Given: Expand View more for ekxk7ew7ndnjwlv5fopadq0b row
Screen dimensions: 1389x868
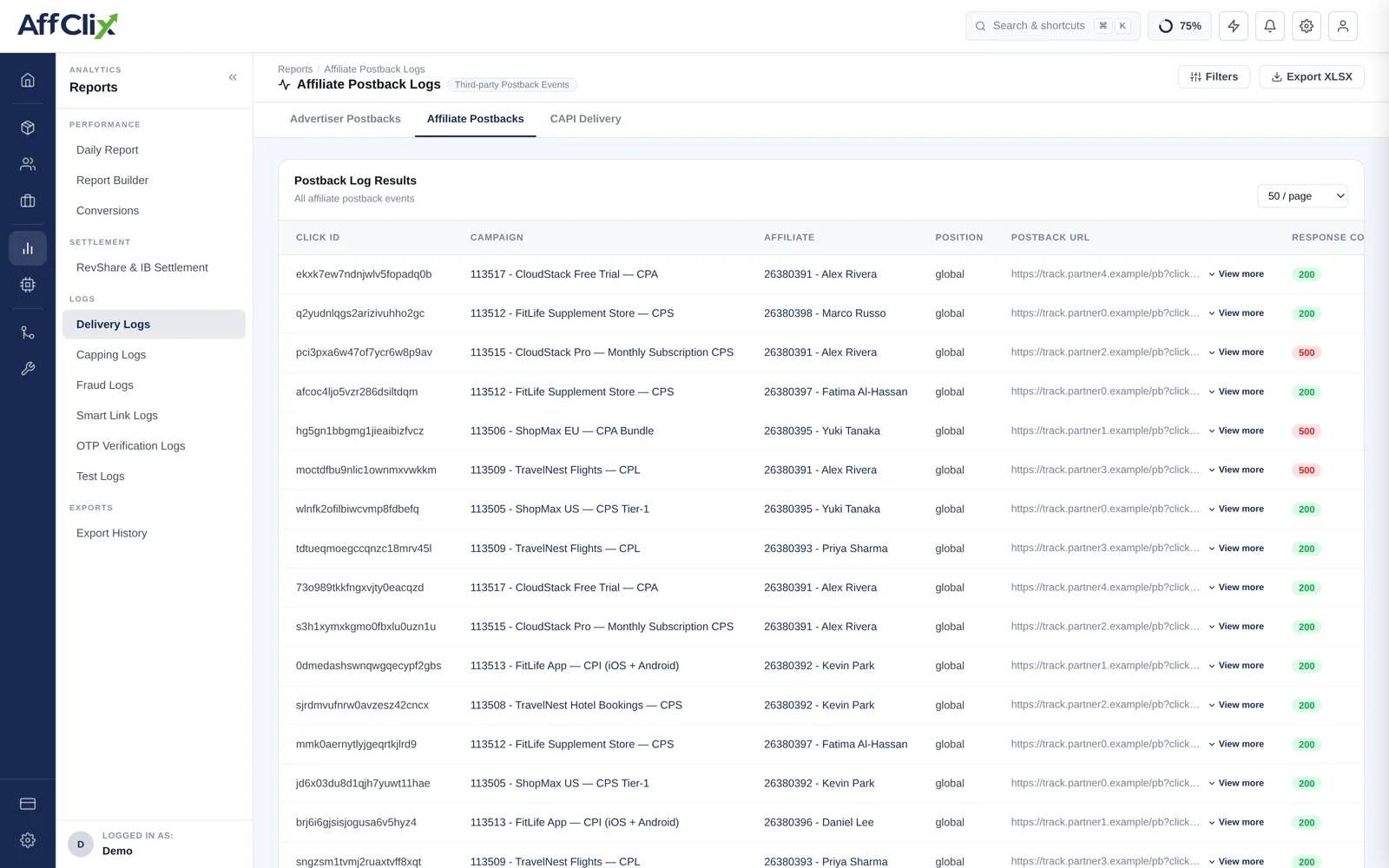Looking at the screenshot, I should pyautogui.click(x=1236, y=274).
